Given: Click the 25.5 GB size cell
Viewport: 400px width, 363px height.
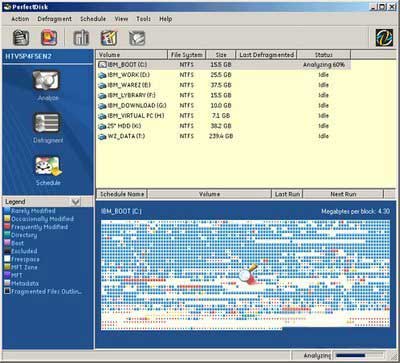Looking at the screenshot, I should click(x=221, y=75).
